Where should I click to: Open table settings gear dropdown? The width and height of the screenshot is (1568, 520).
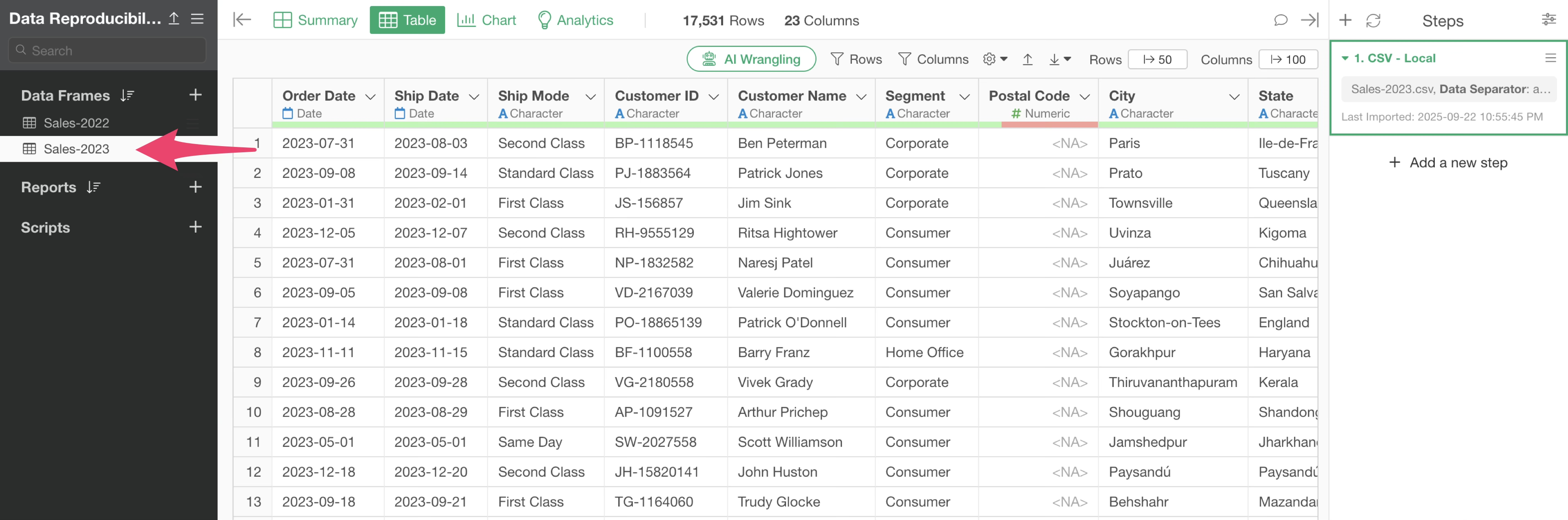pos(995,59)
